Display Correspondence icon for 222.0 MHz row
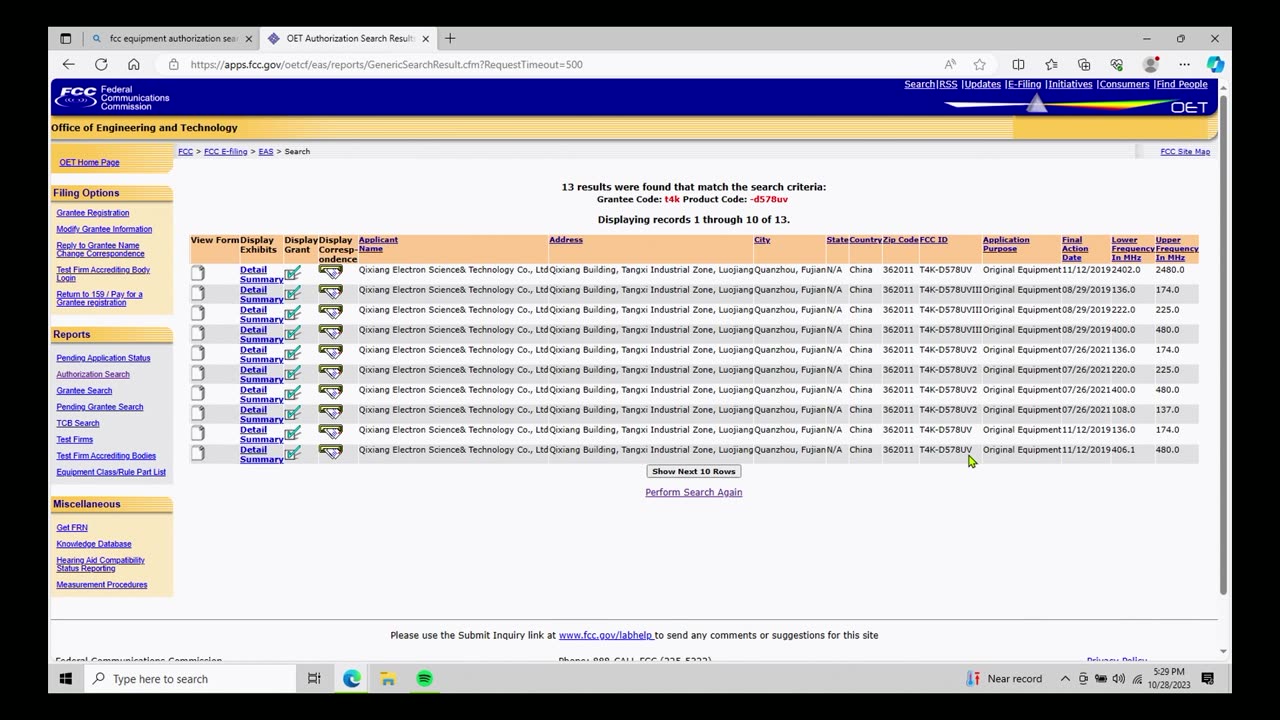1280x720 pixels. [x=330, y=312]
